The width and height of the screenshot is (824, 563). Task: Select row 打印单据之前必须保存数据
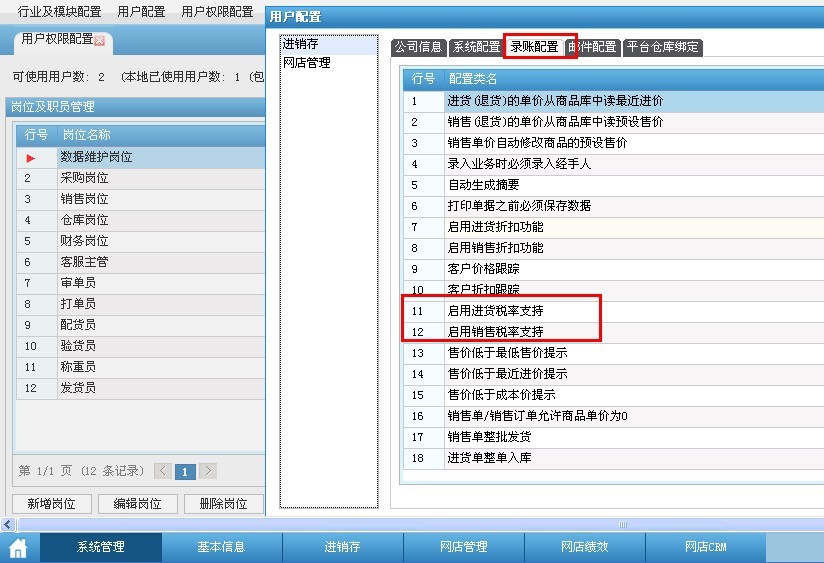tap(614, 207)
